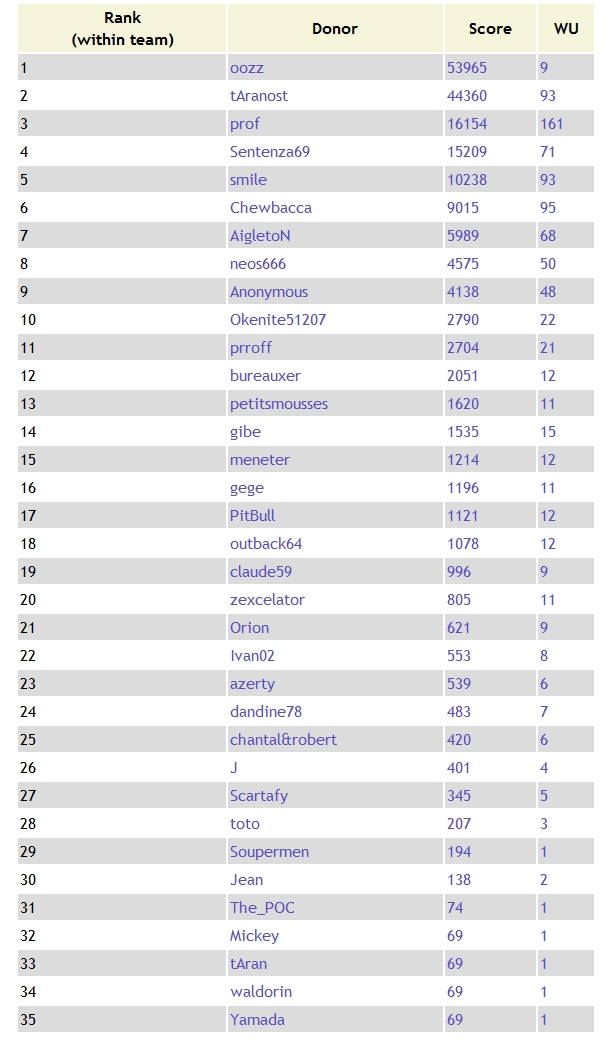
Task: Open donor oozz profile link
Action: click(x=247, y=68)
